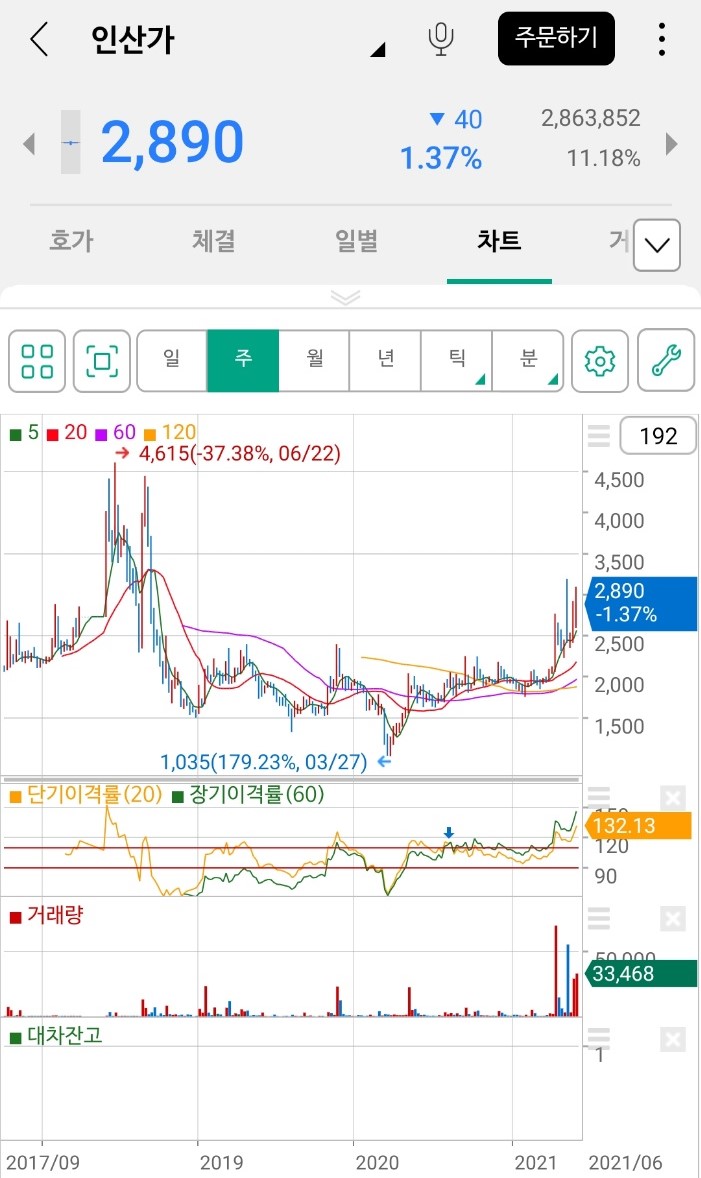Open chart settings gear icon

600,361
